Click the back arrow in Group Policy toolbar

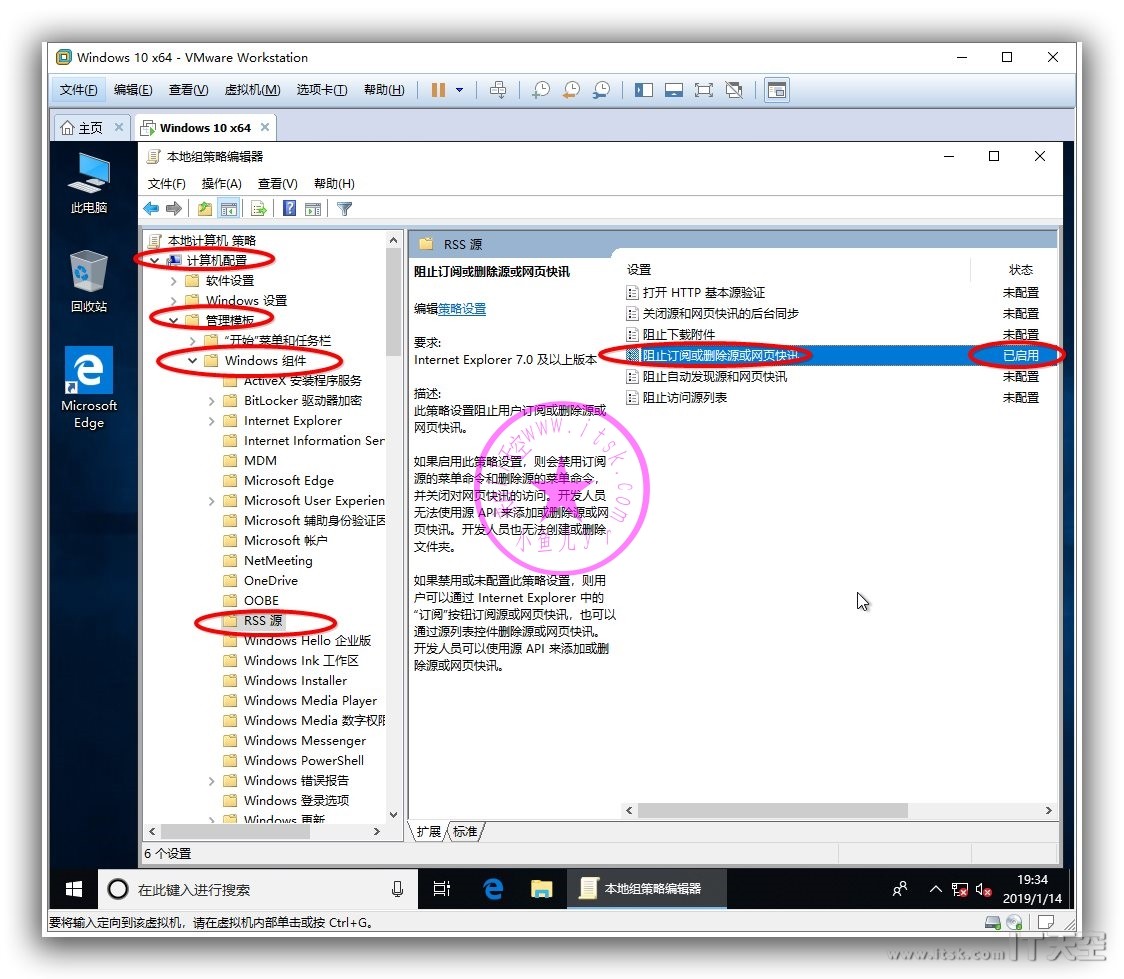tap(151, 209)
